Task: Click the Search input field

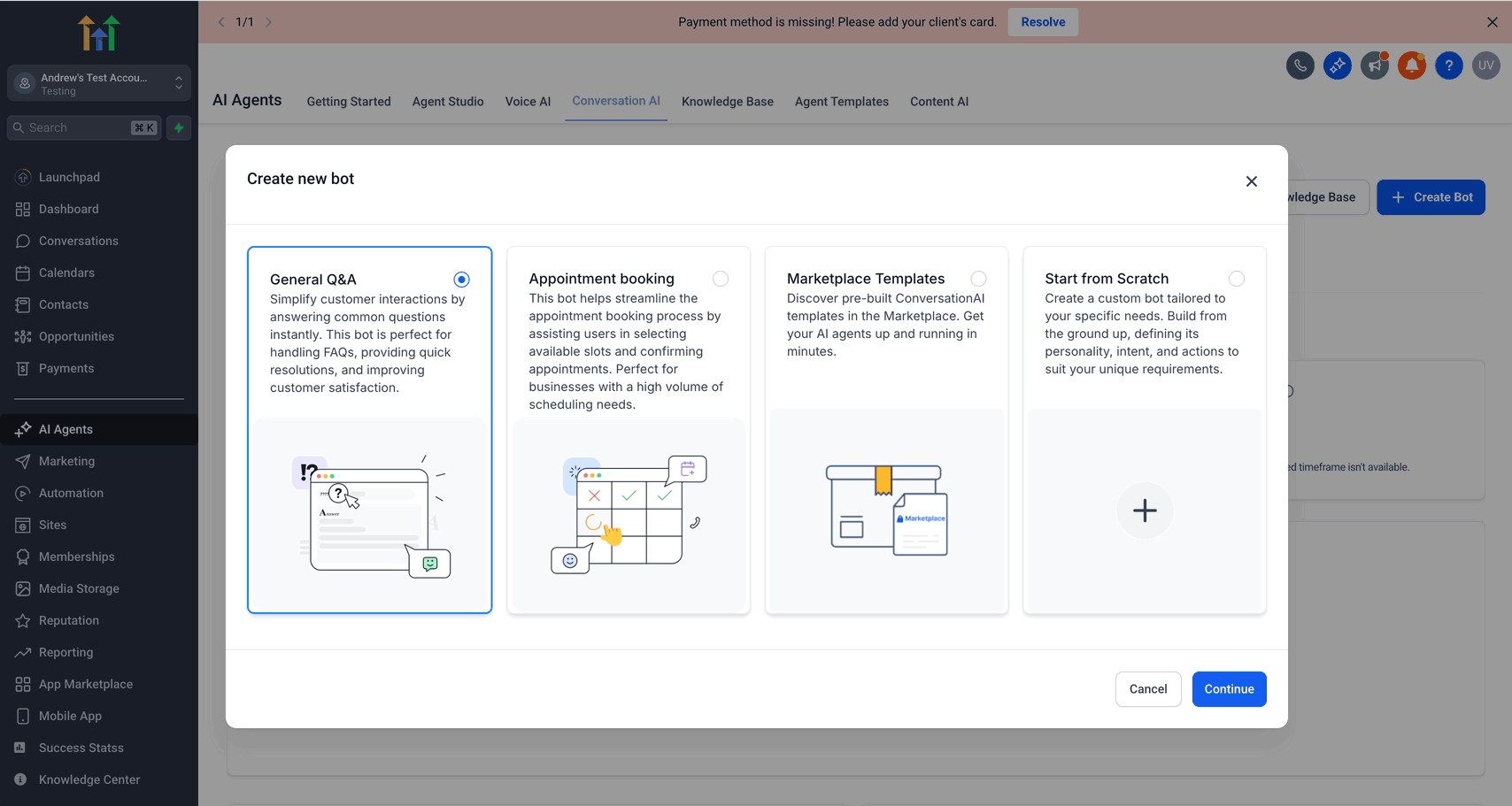Action: click(x=85, y=127)
